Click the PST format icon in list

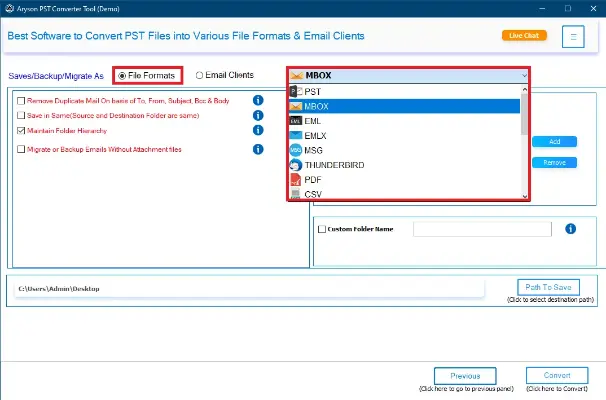point(296,92)
